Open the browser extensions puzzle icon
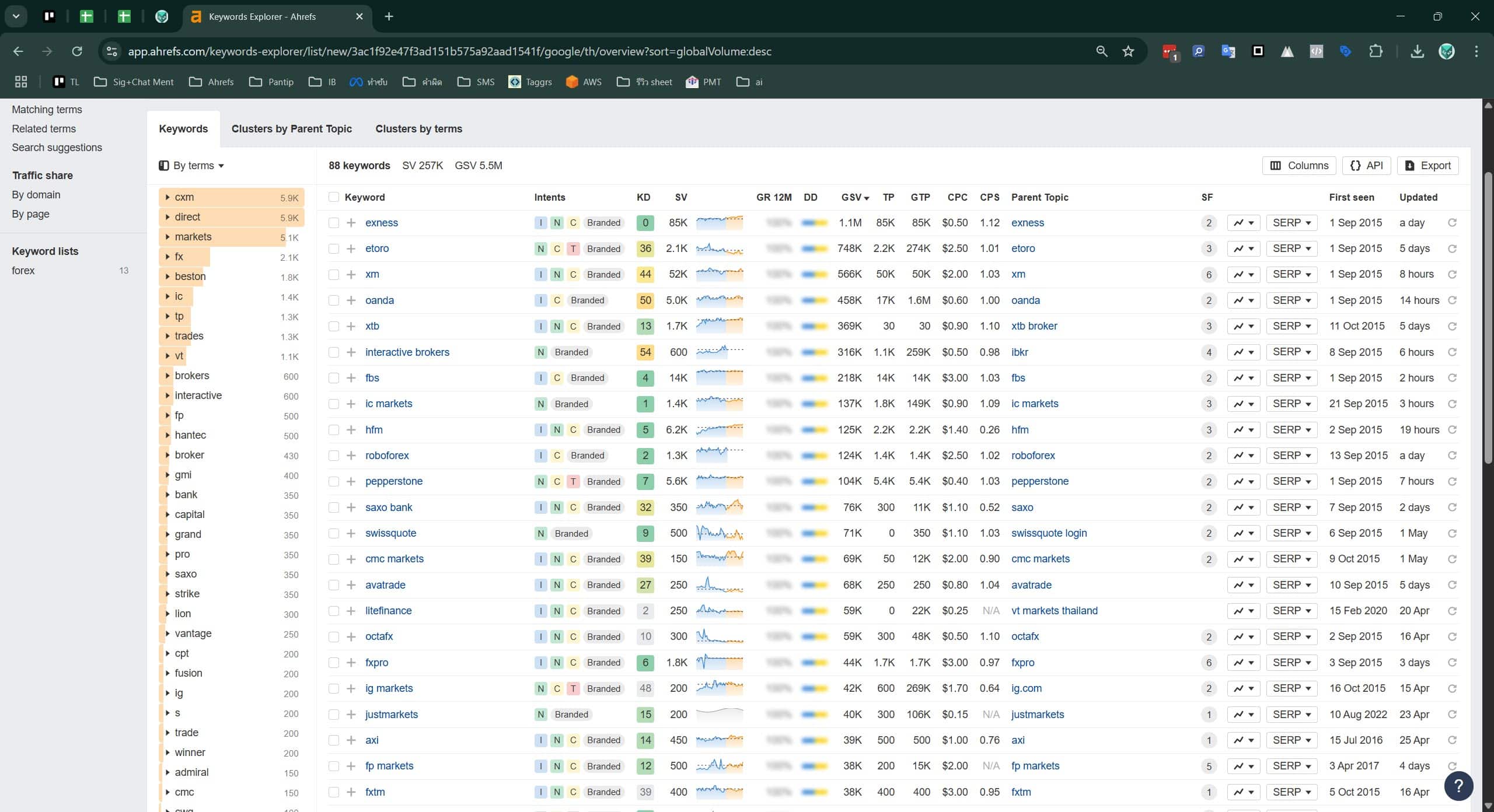The width and height of the screenshot is (1494, 812). pos(1376,51)
